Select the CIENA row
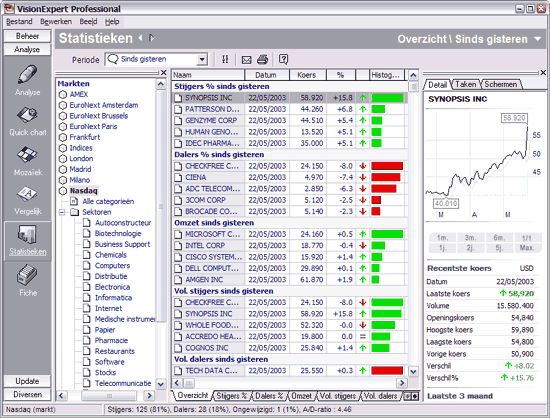This screenshot has height=418, width=550. point(289,177)
